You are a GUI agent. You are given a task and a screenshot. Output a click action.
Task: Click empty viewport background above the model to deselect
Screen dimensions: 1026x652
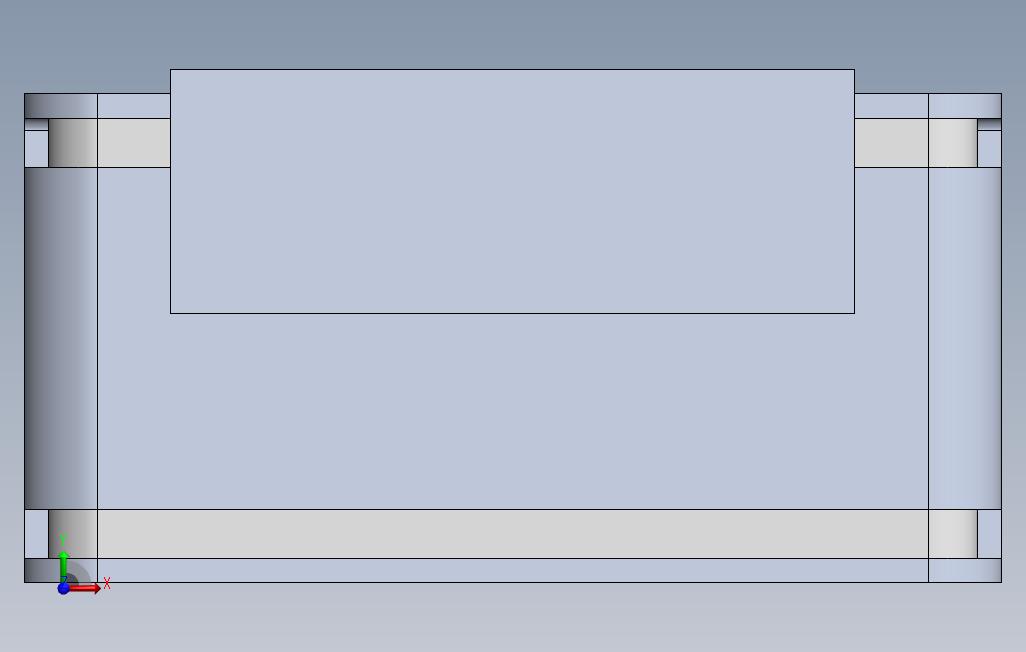pyautogui.click(x=512, y=33)
